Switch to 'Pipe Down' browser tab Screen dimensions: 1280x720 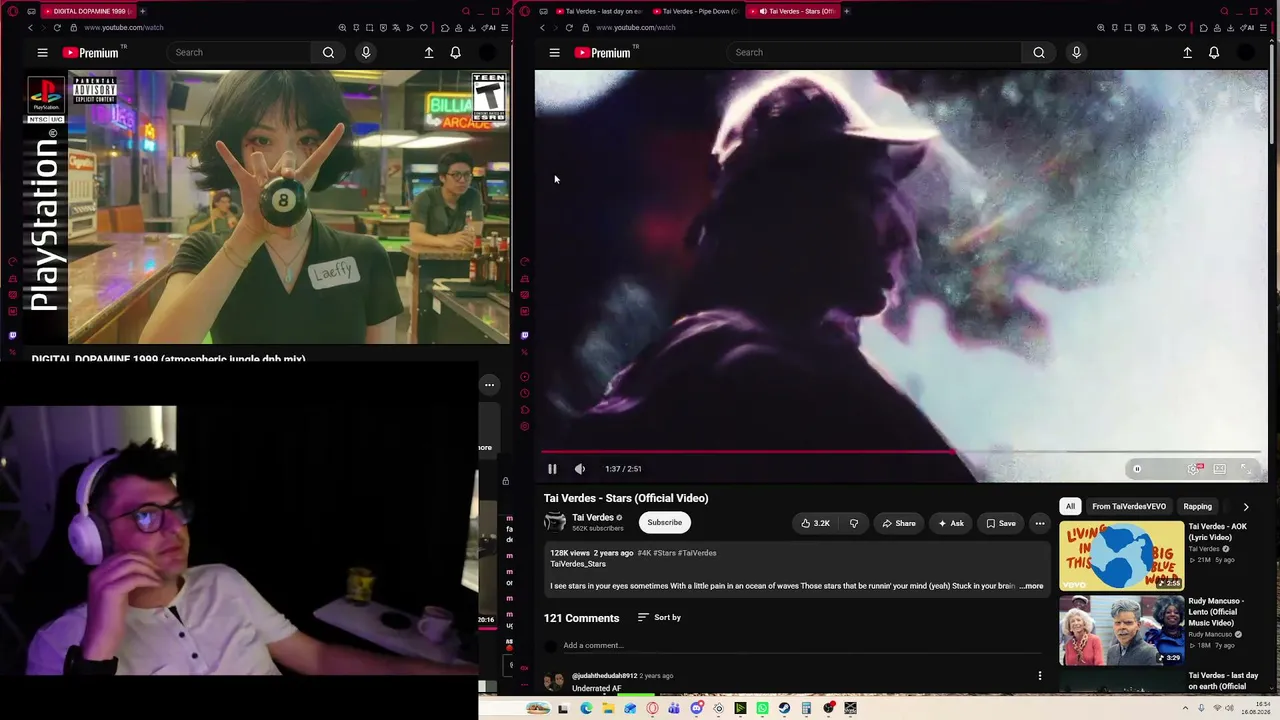[x=695, y=11]
